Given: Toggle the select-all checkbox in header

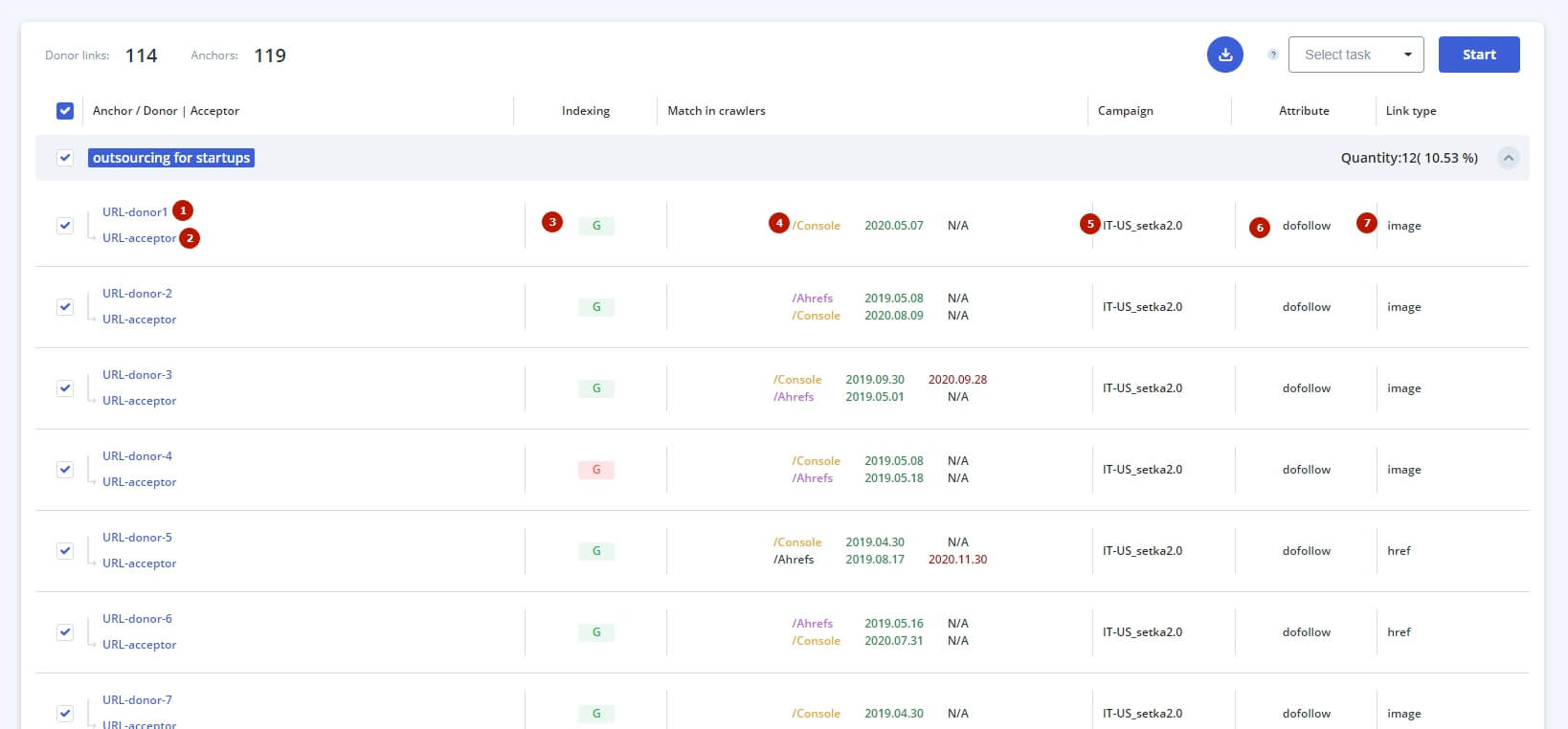Looking at the screenshot, I should (x=65, y=111).
